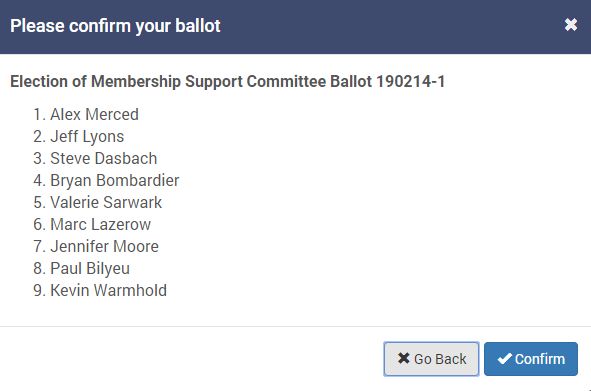Select first-ranked candidate Alex Merced
591x391 pixels.
click(94, 115)
